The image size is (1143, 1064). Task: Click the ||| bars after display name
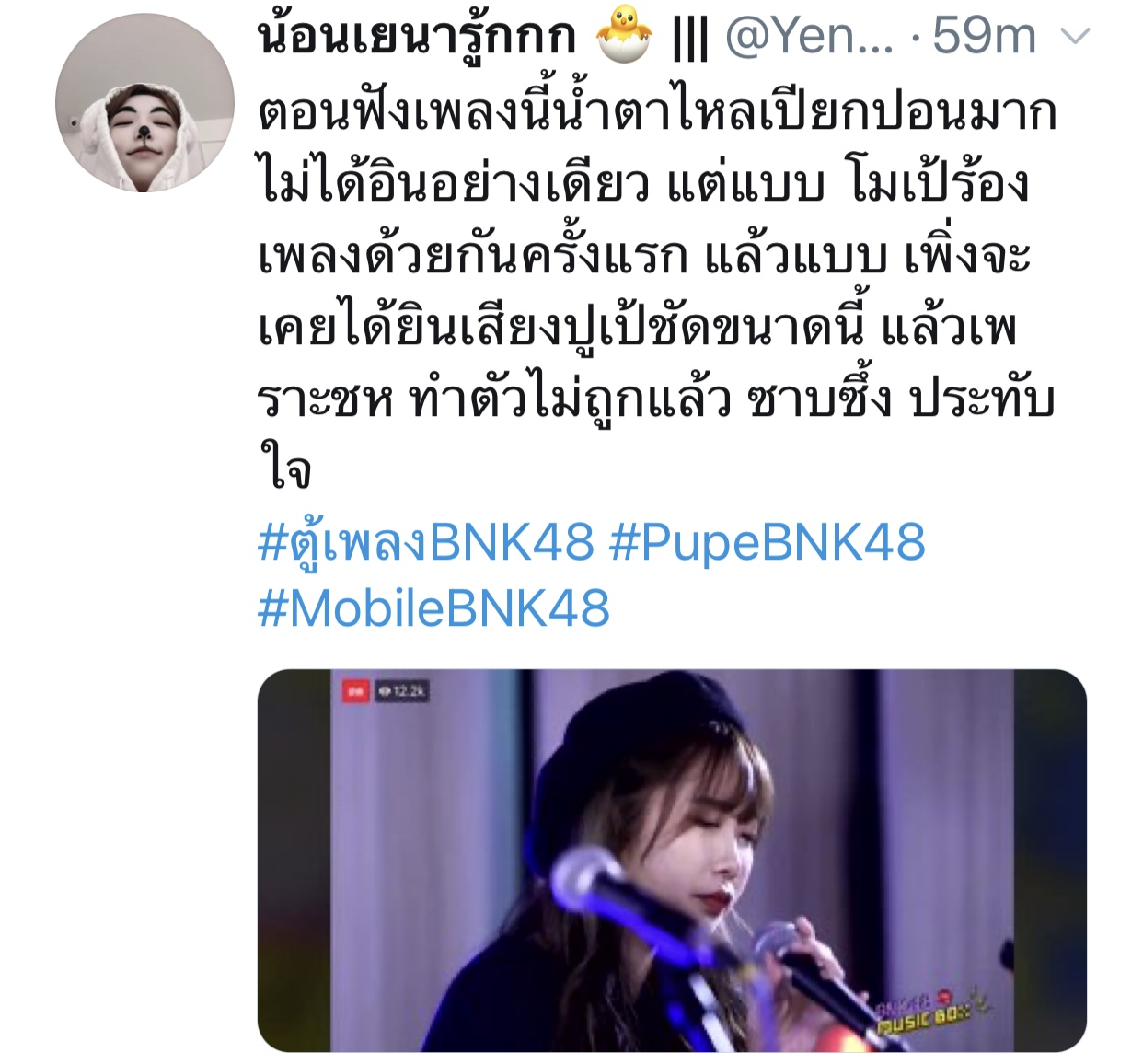tap(690, 39)
